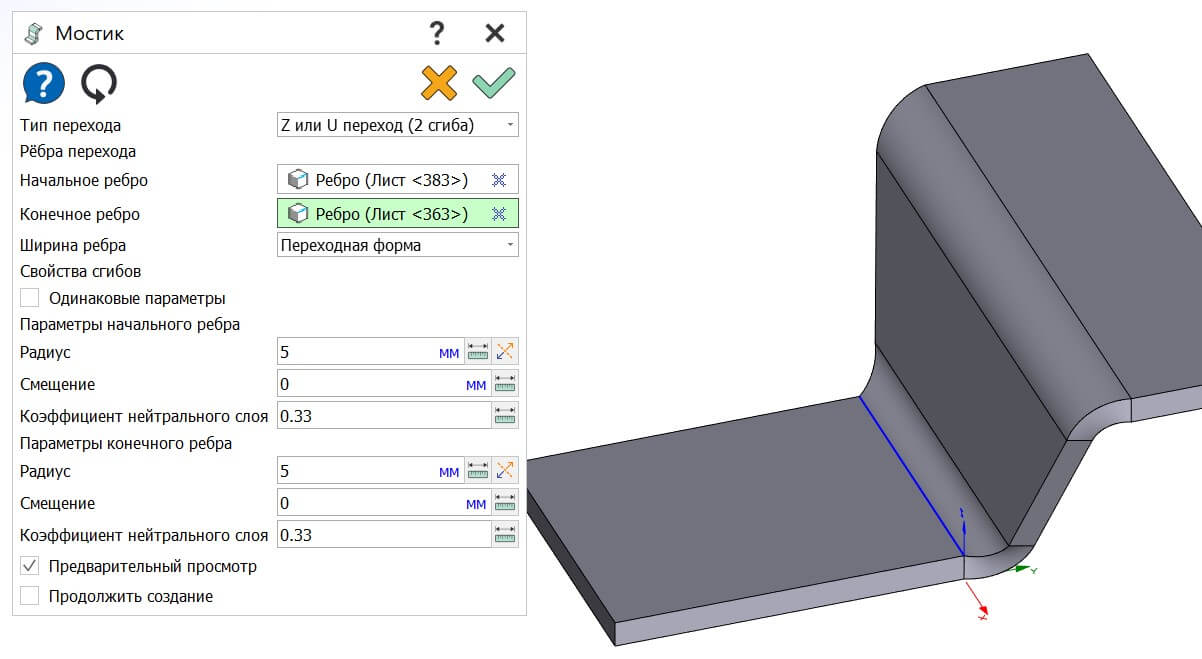Click orange radius type icon for start edge
Image resolution: width=1202 pixels, height=659 pixels.
pos(505,352)
